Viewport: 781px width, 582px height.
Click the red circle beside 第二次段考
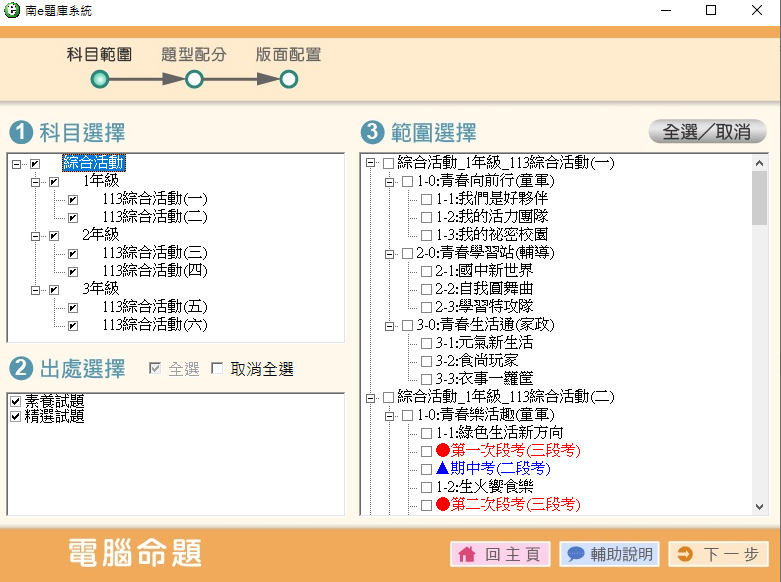pyautogui.click(x=443, y=505)
